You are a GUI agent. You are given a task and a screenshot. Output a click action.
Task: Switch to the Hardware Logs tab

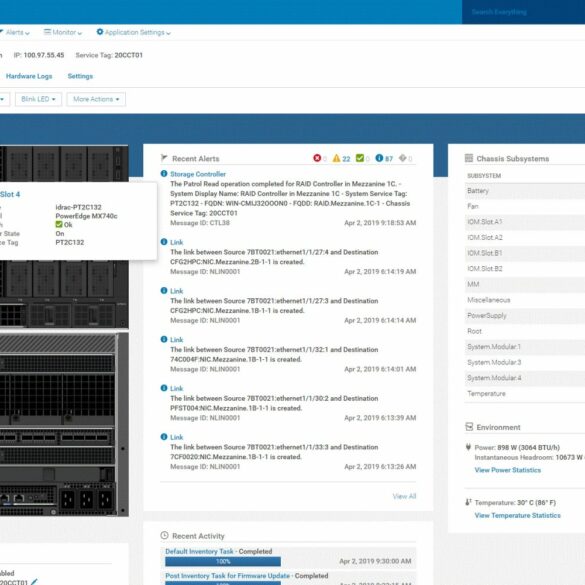[29, 76]
